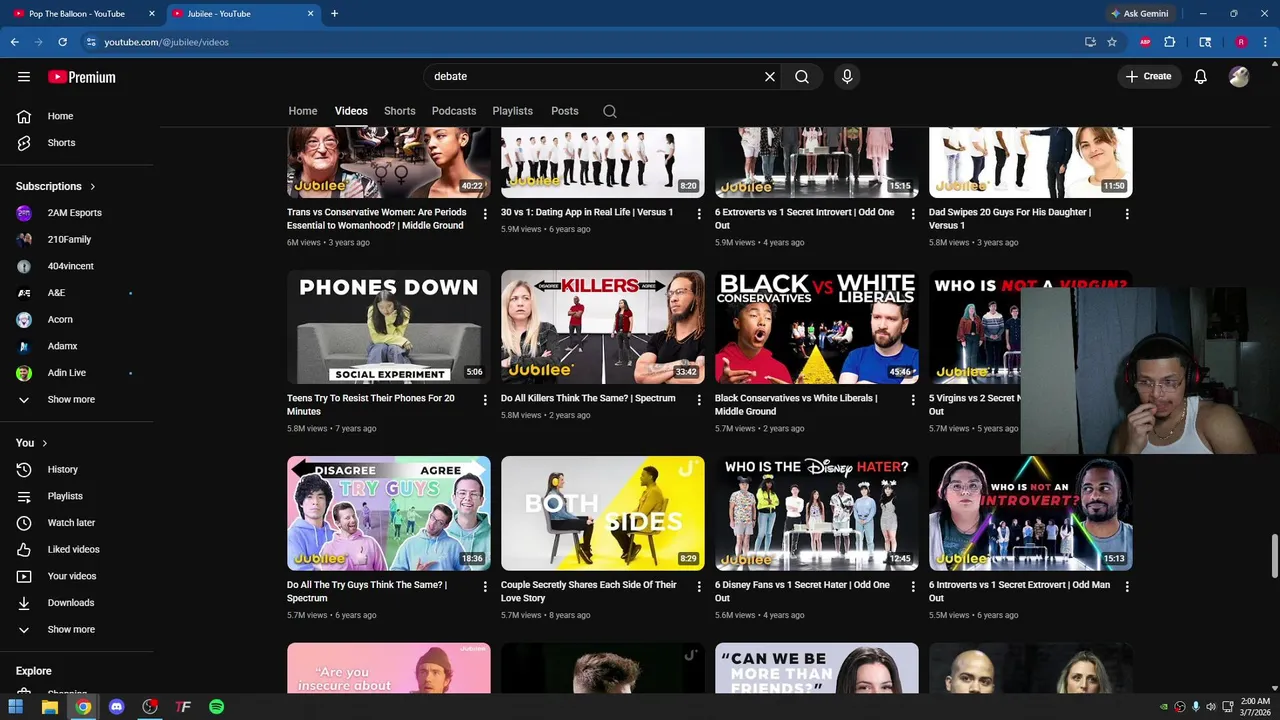
Task: Open the Do All Killers Think The Same title
Action: click(x=588, y=398)
